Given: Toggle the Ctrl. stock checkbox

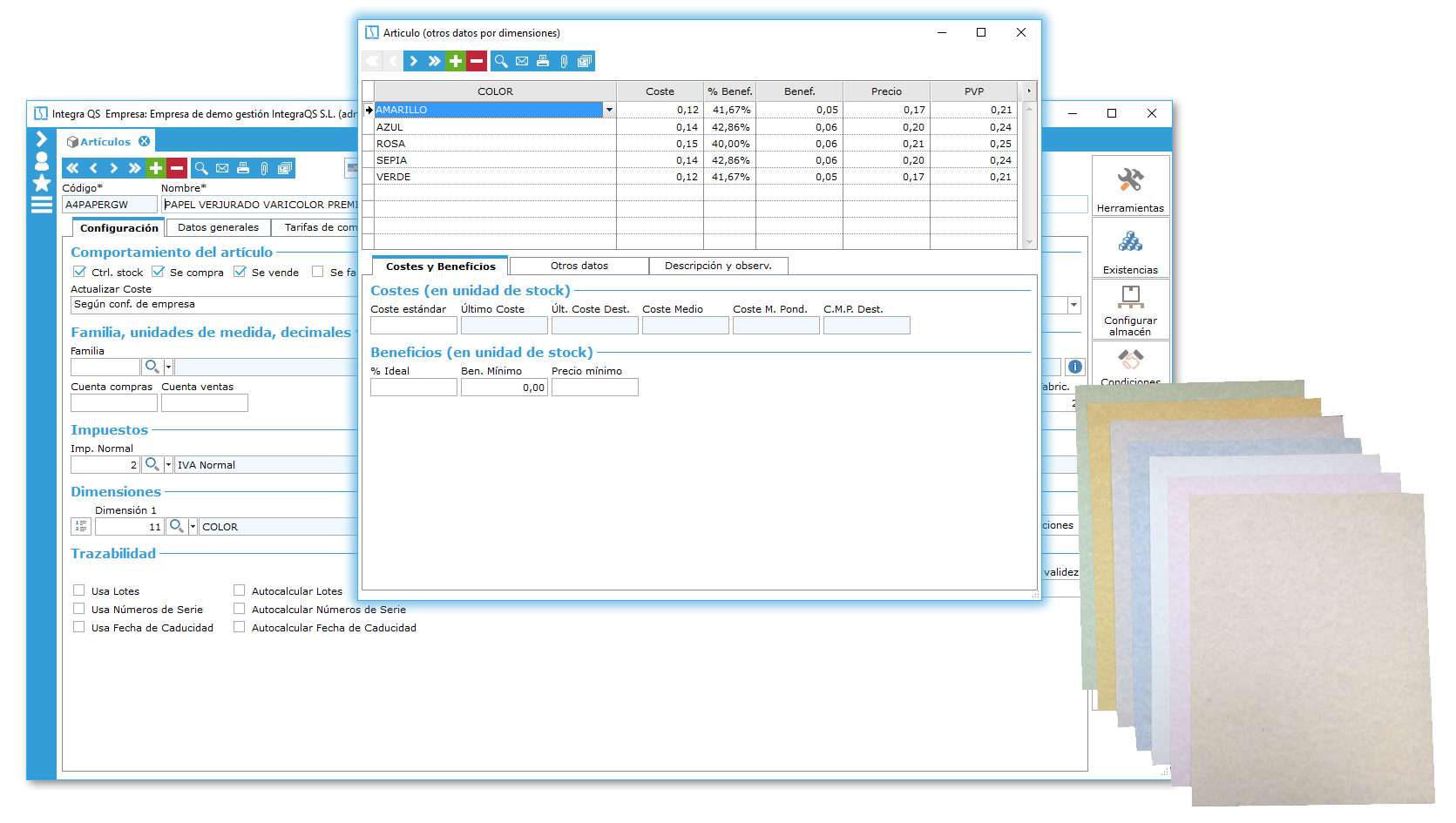Looking at the screenshot, I should tap(79, 272).
